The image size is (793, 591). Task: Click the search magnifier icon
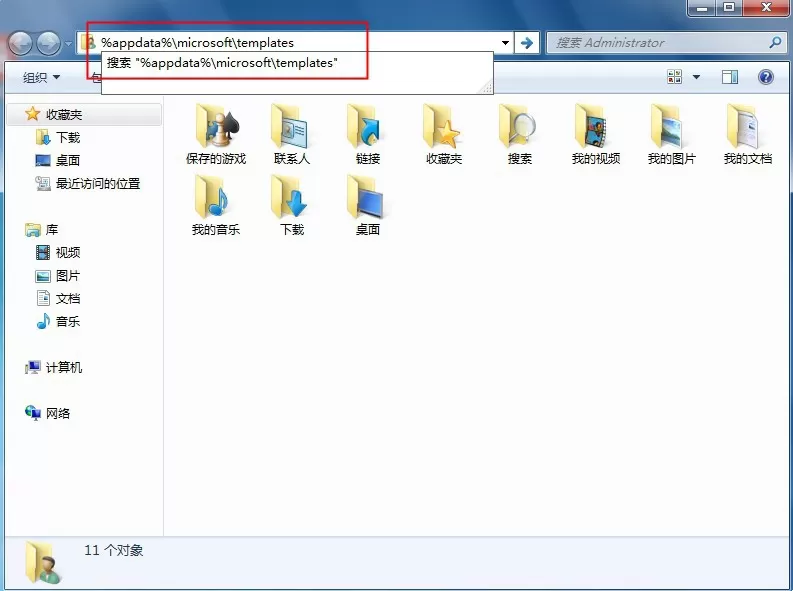[x=775, y=42]
